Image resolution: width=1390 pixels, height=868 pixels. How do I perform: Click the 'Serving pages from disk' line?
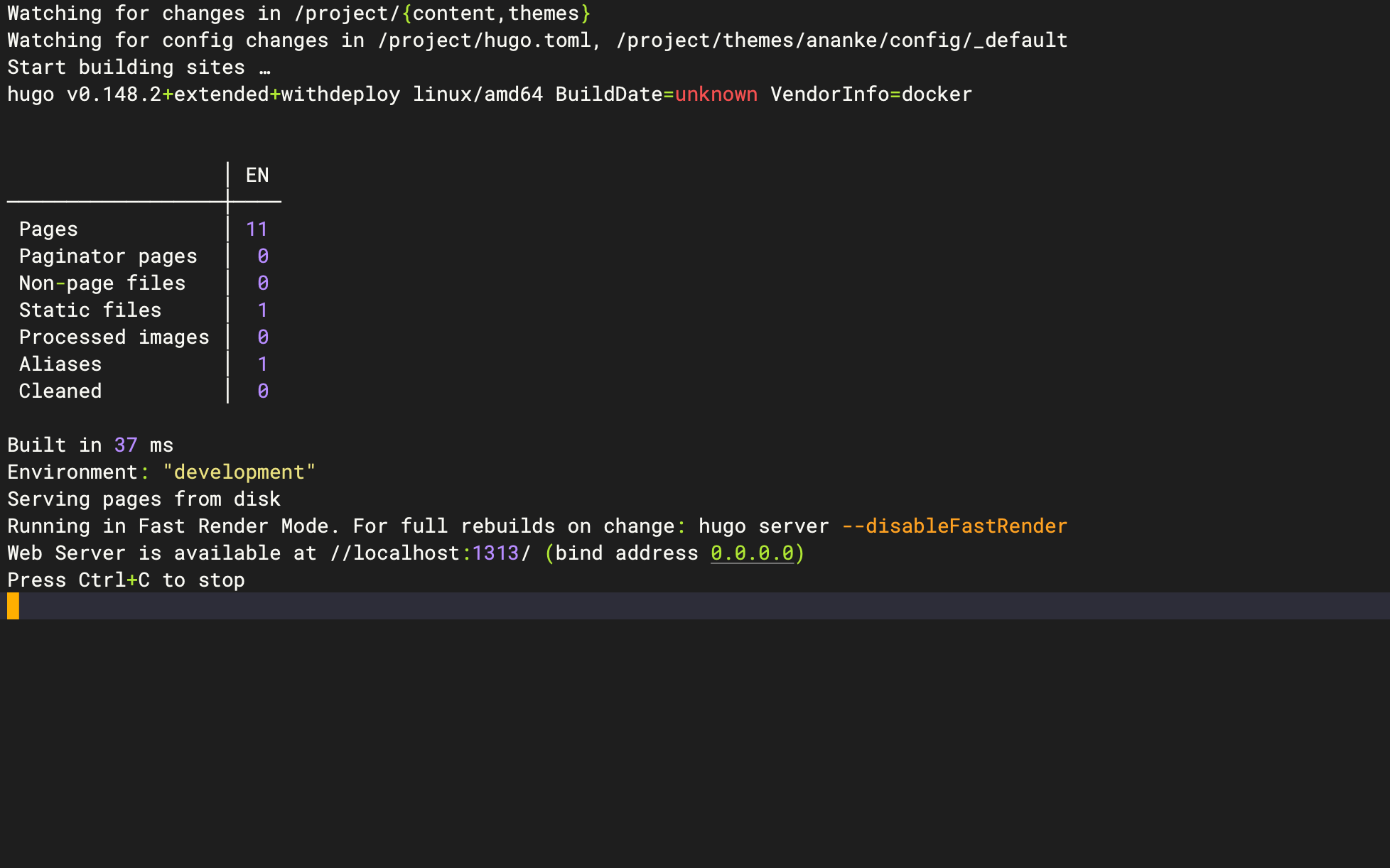click(144, 499)
